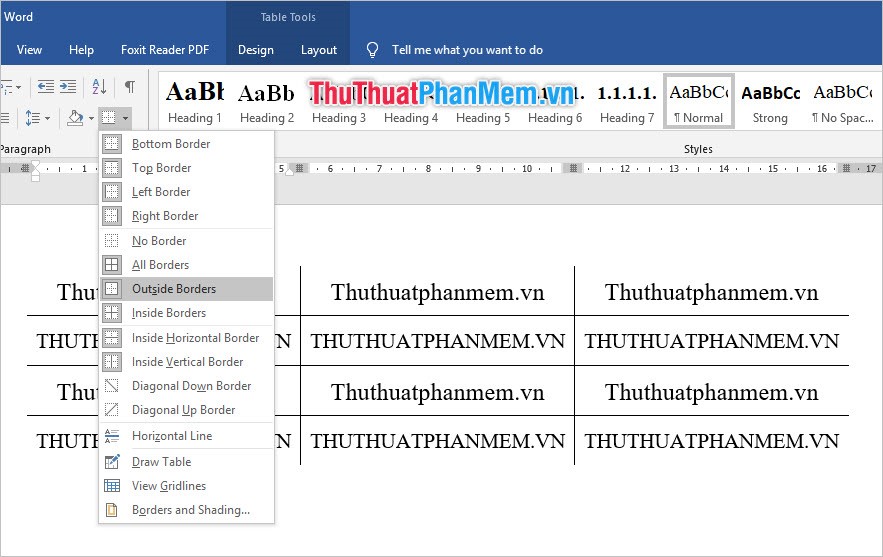Switch to the View tab
Image resolution: width=883 pixels, height=557 pixels.
(x=29, y=50)
